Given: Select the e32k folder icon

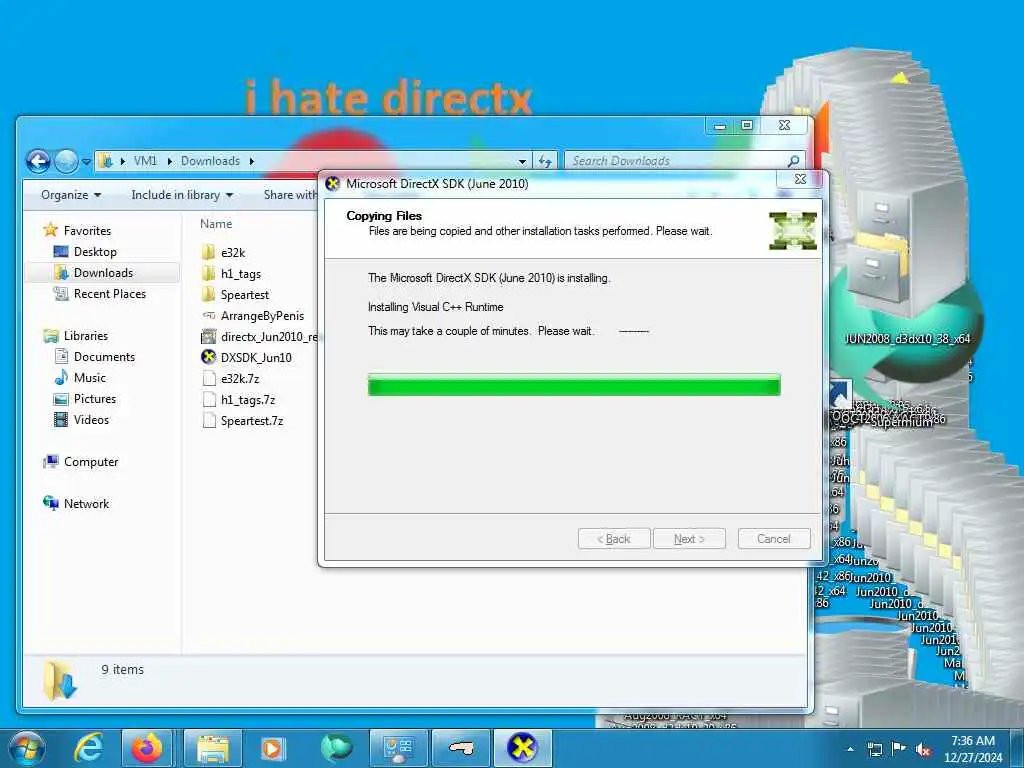Looking at the screenshot, I should click(208, 252).
